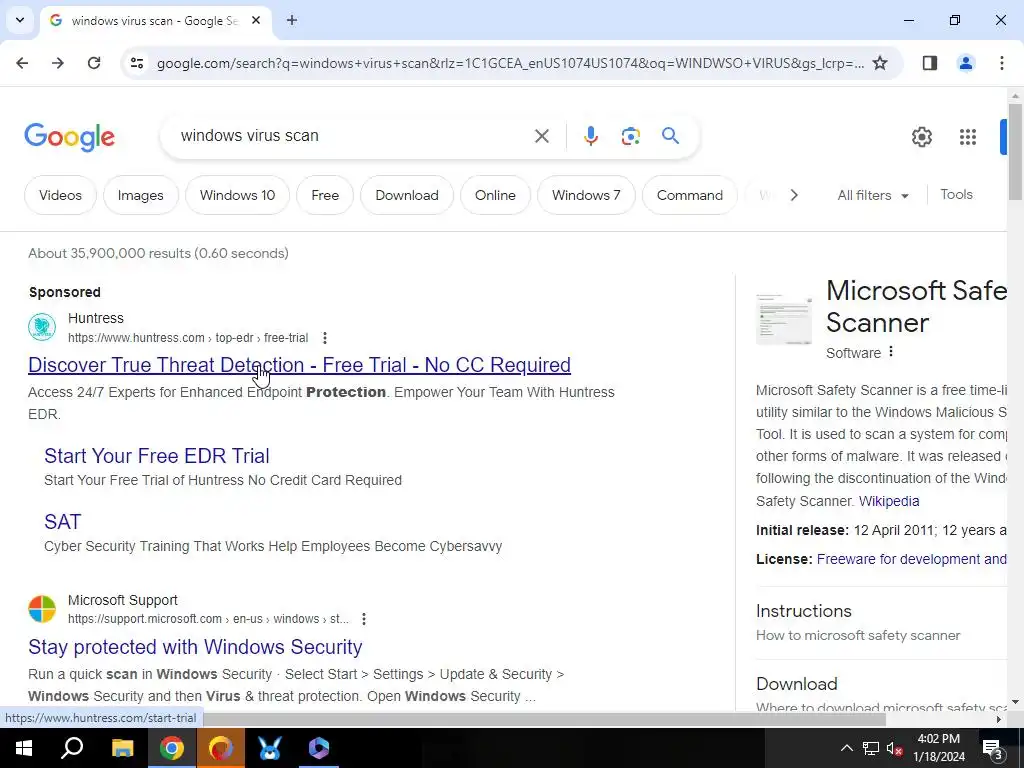Open Windows taskbar search

pyautogui.click(x=72, y=748)
